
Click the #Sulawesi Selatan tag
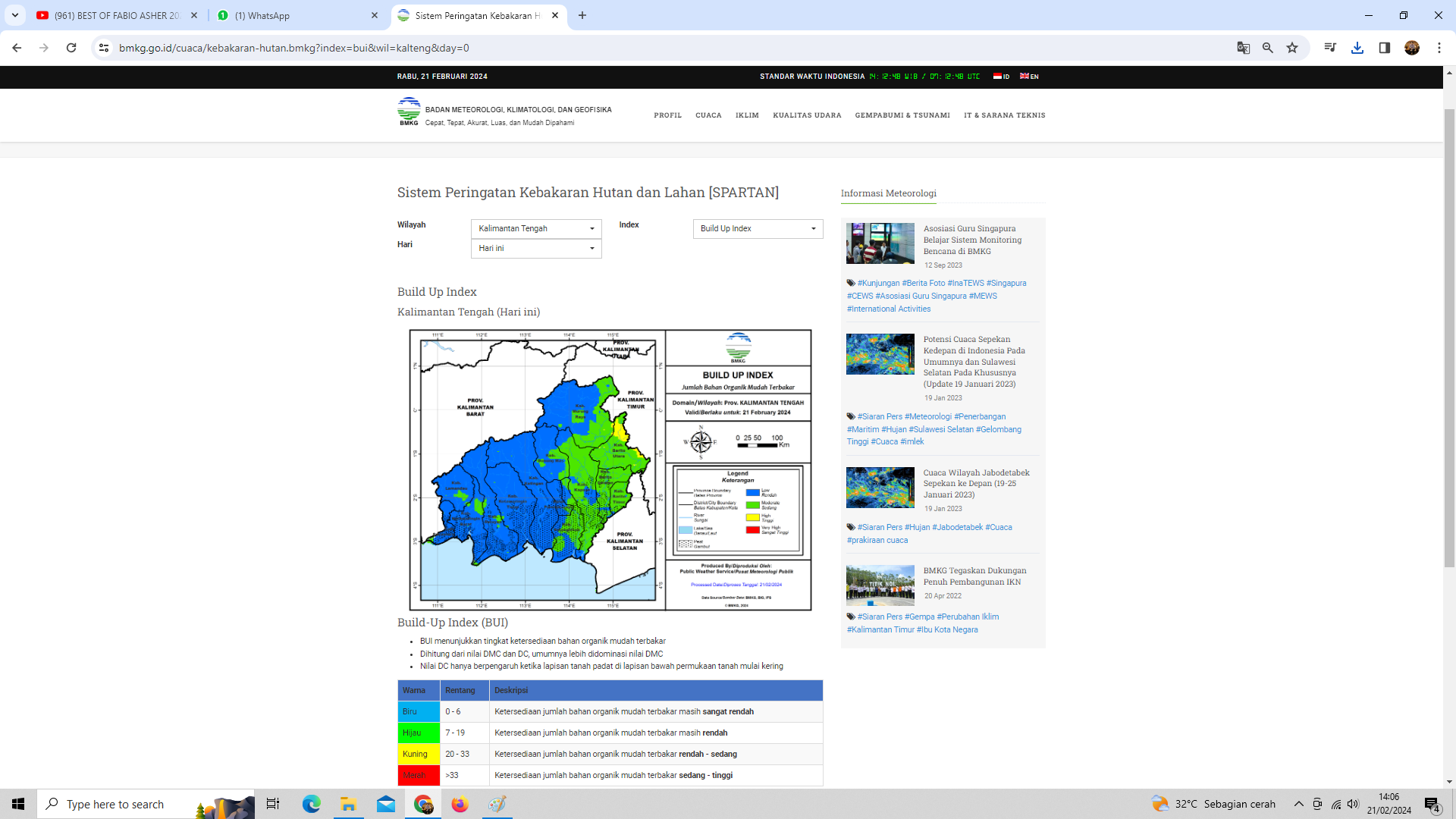point(941,429)
